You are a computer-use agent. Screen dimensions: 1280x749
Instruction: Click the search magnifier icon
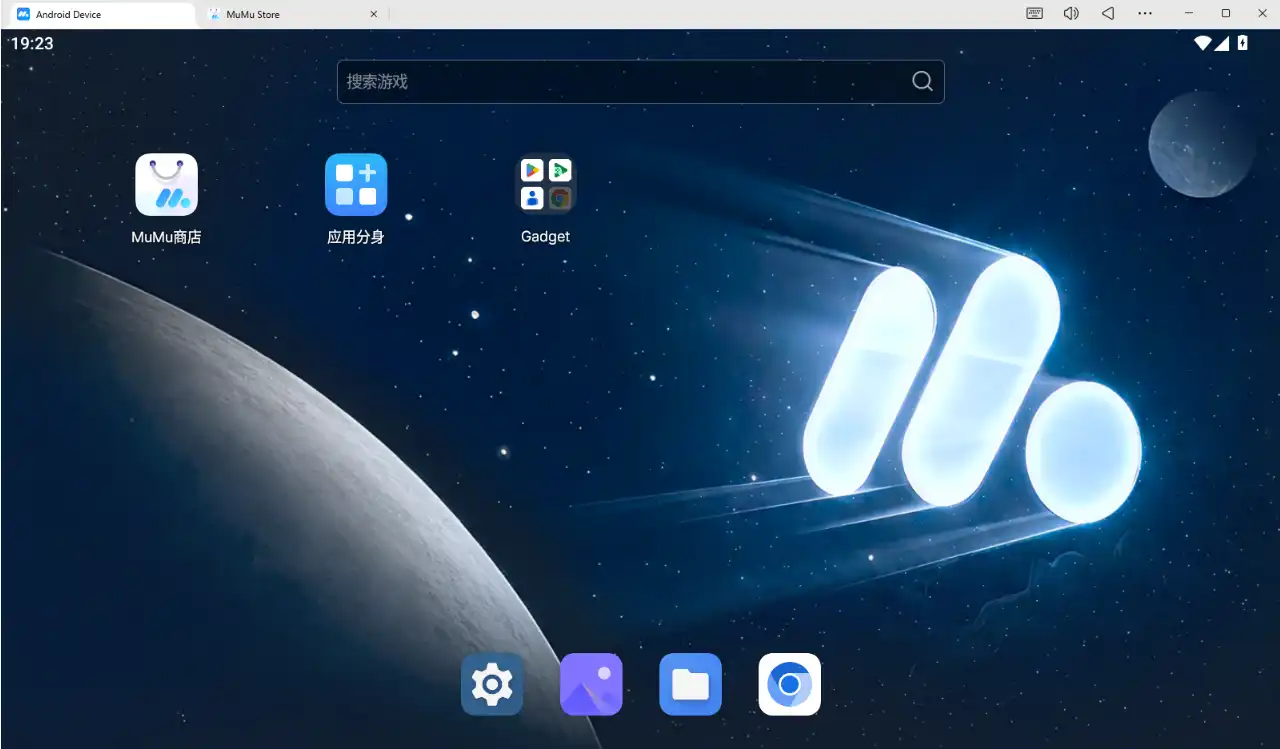(x=922, y=82)
